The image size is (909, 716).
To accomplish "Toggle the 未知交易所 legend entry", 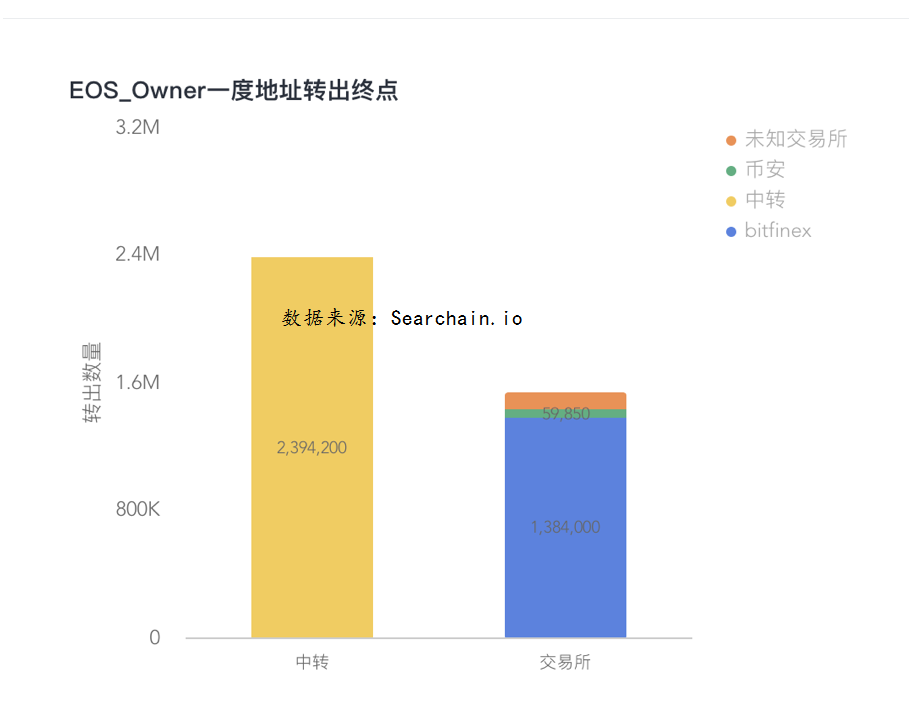I will (787, 139).
